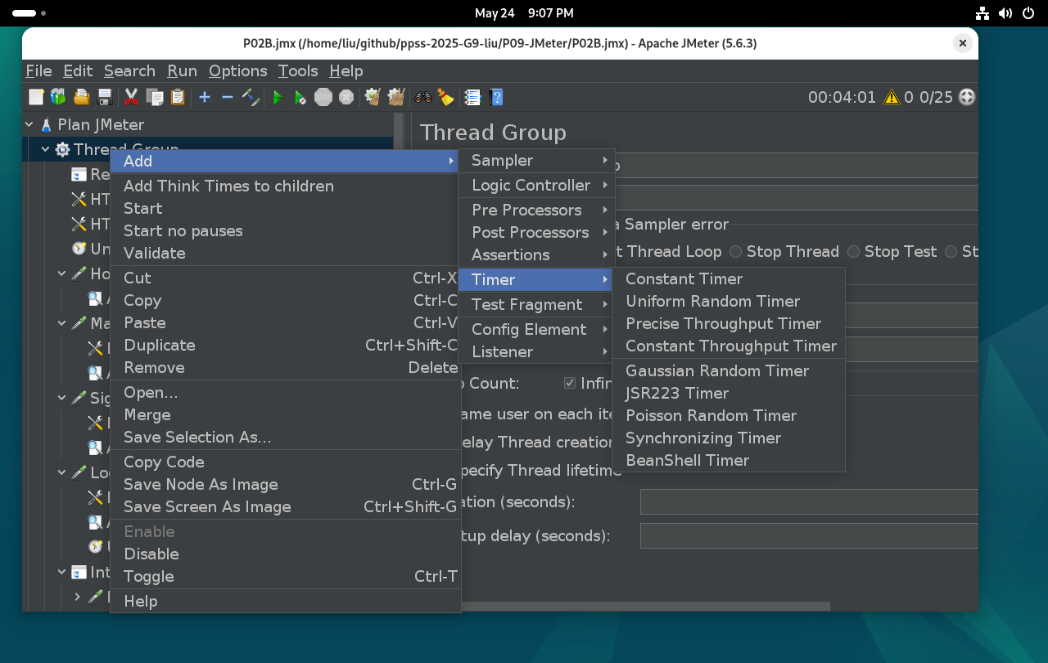Collapse the tree node starting with "Ho"
This screenshot has width=1048, height=663.
(61, 273)
